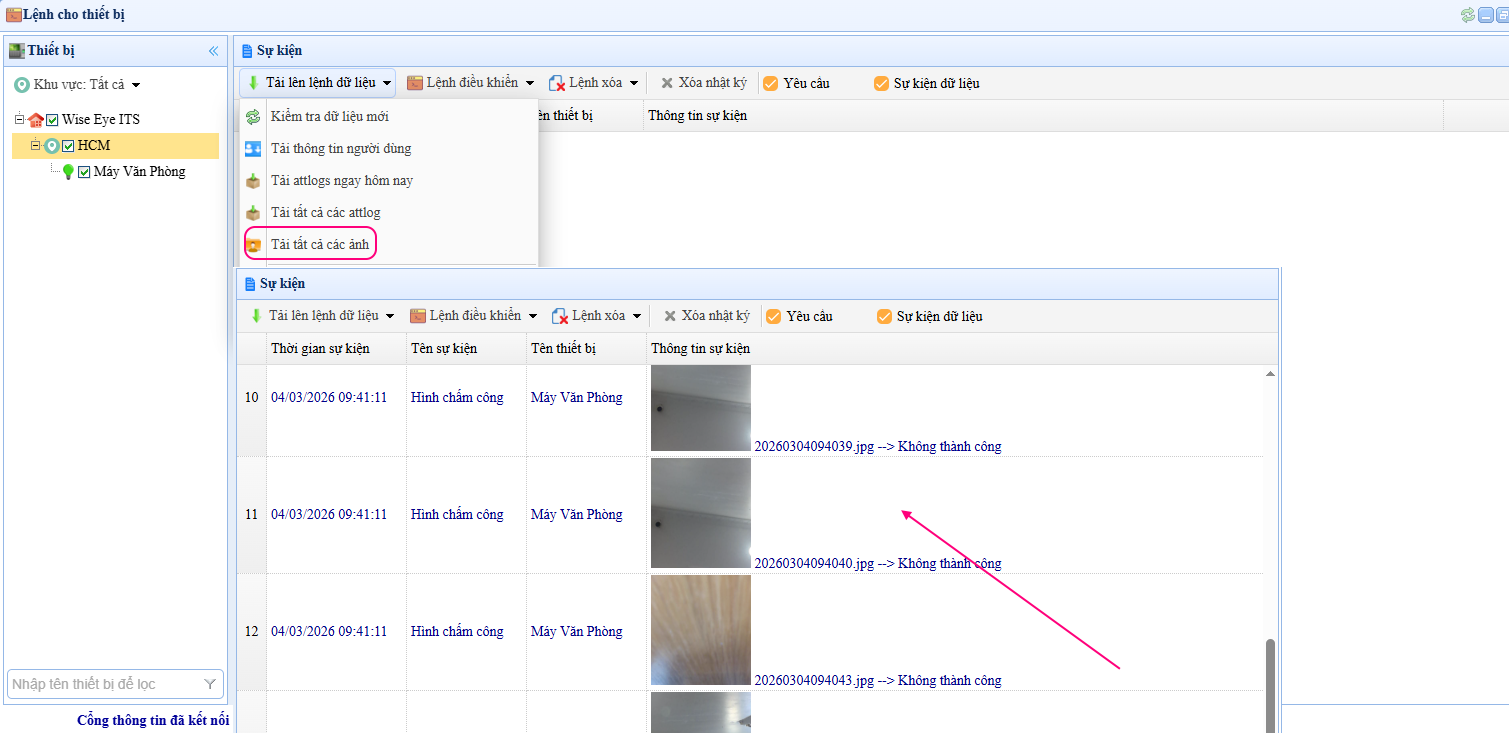
Task: Toggle the Wise Eye ITS checkbox
Action: [53, 120]
